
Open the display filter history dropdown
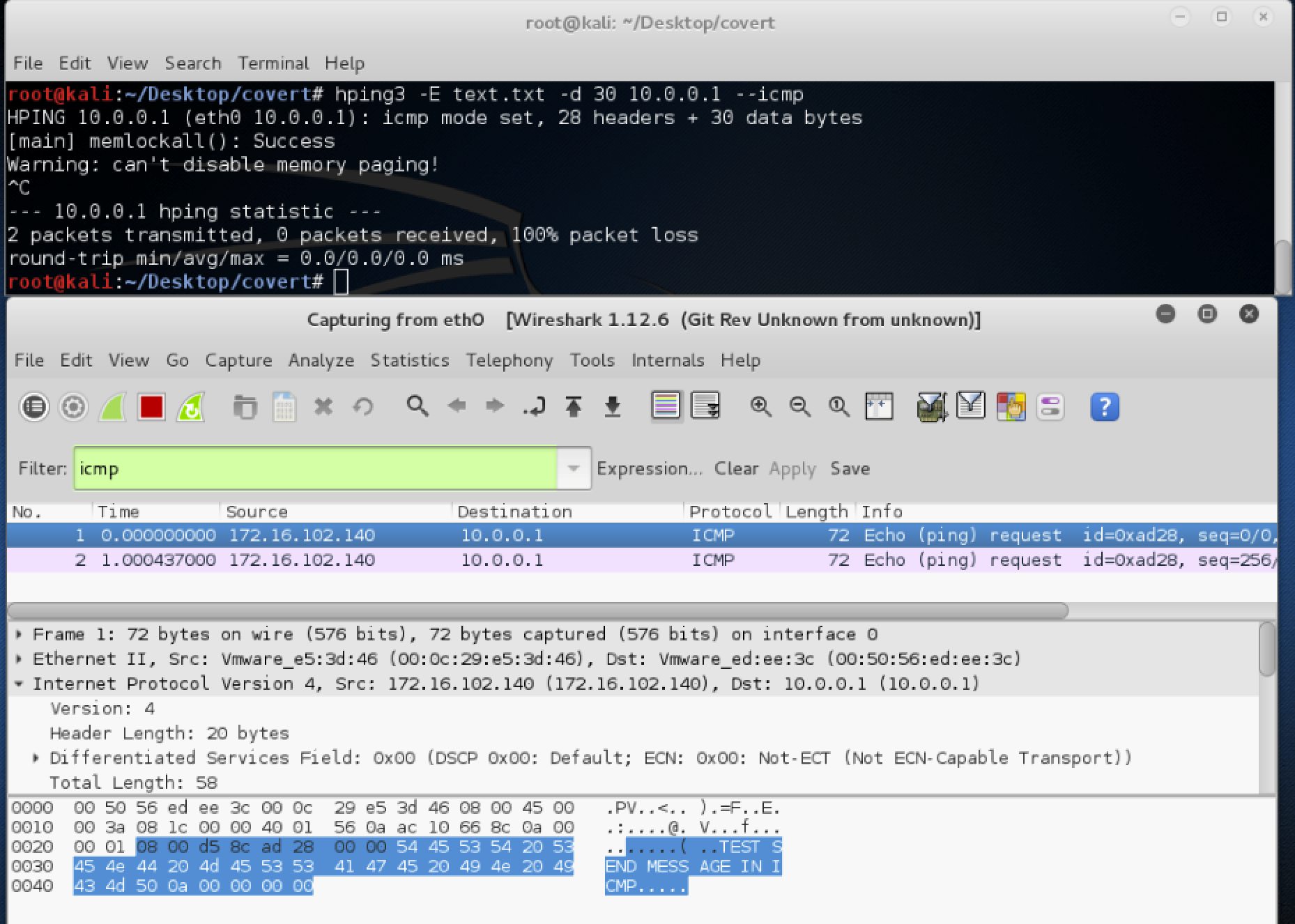(574, 468)
